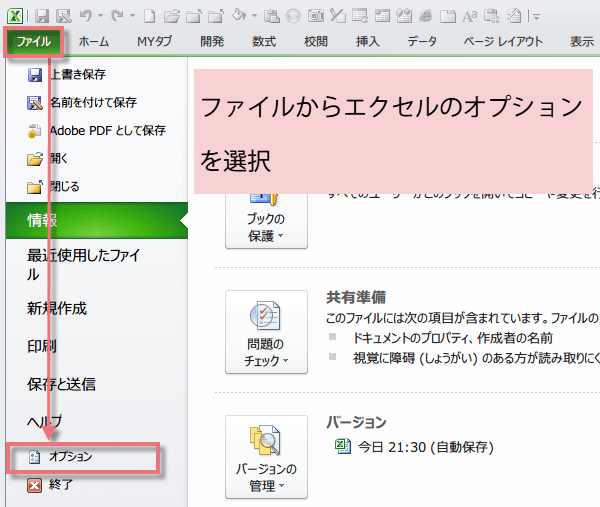Click the Paste clipboard icon in toolbar
Screen dimensions: 600x507
[272, 16]
